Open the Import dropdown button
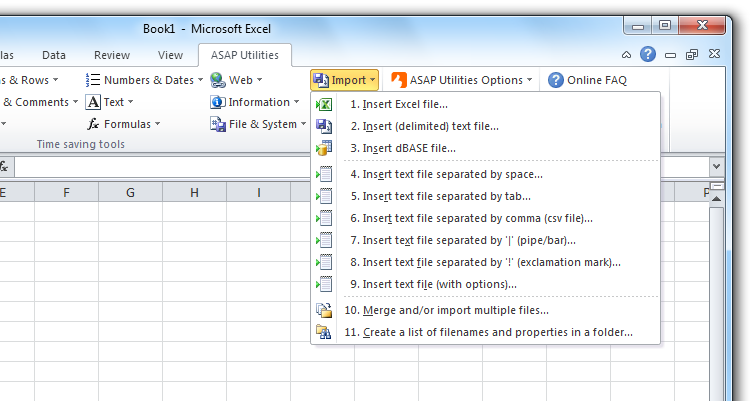Screen dimensions: 750x401 [x=344, y=80]
